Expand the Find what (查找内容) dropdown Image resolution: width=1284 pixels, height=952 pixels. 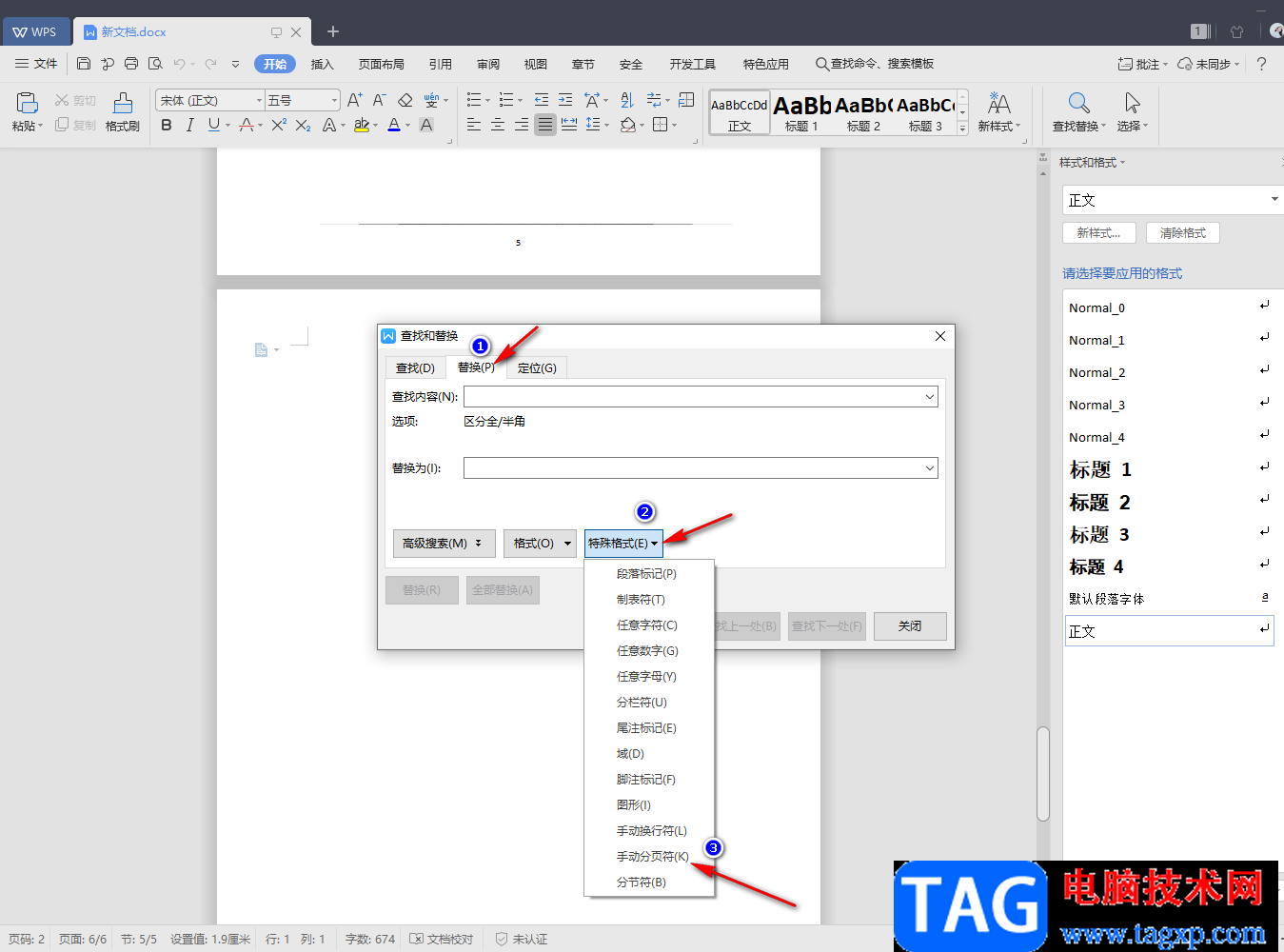pyautogui.click(x=930, y=397)
